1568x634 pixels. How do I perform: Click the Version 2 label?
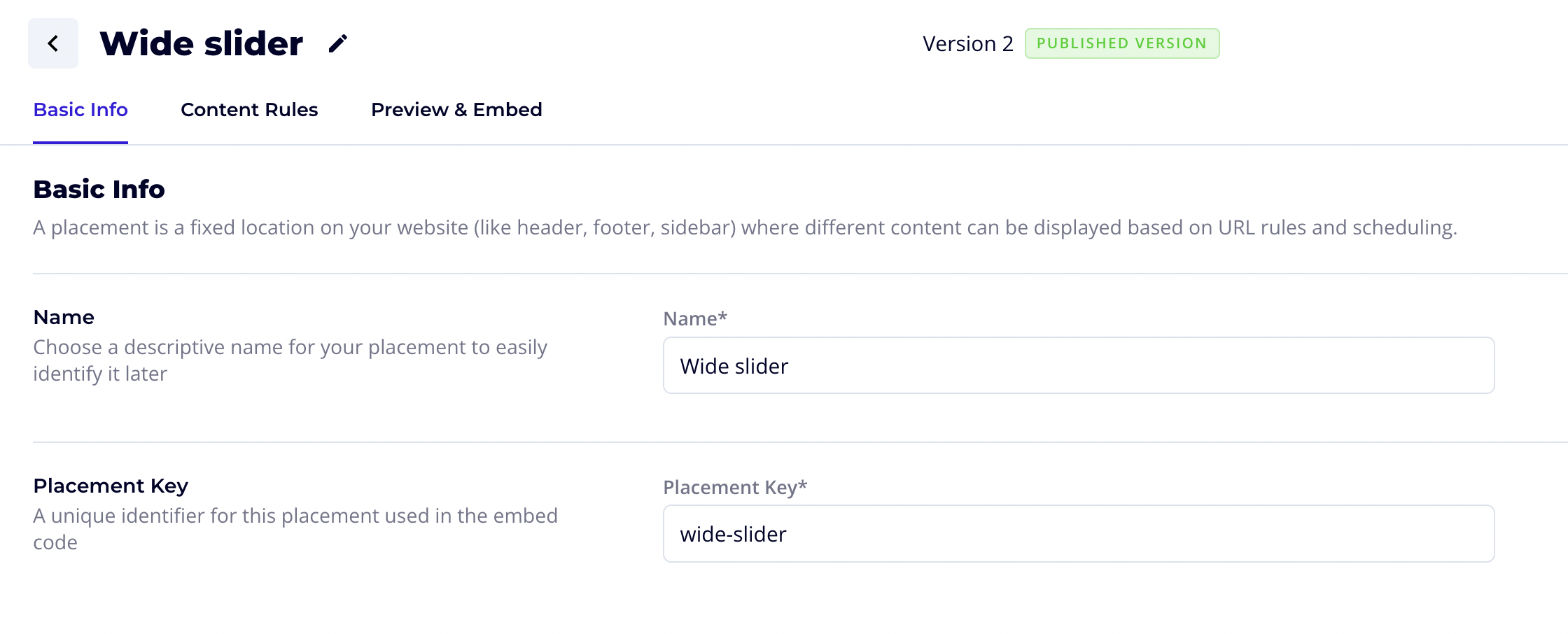click(967, 44)
